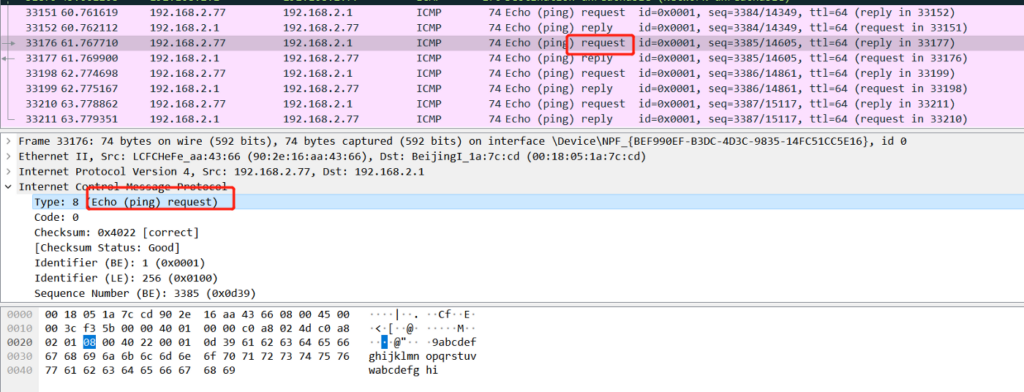1024x392 pixels.
Task: Select packet 33211 echo reply row
Action: click(512, 119)
